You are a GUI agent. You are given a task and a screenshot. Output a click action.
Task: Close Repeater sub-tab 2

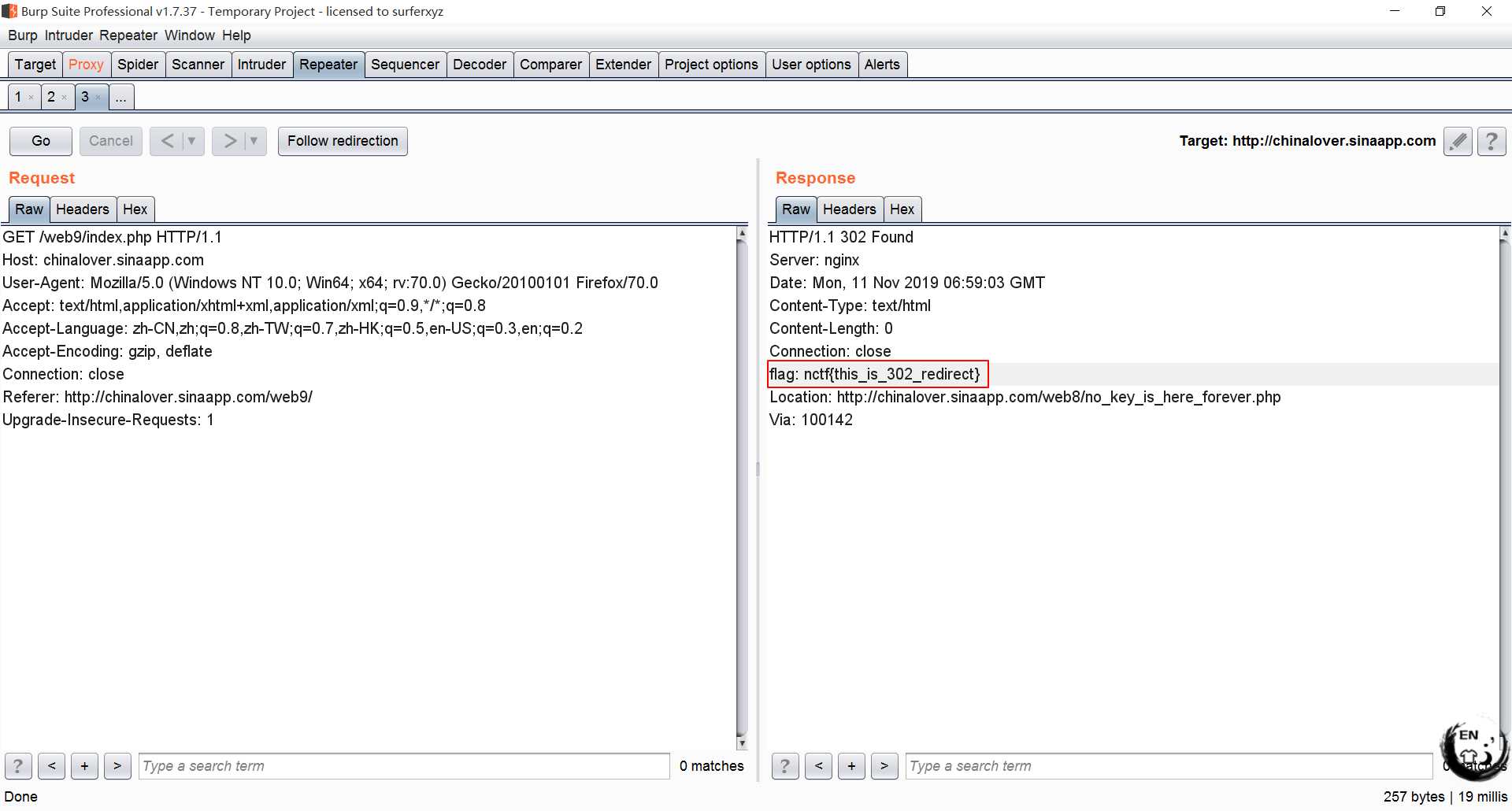[64, 98]
